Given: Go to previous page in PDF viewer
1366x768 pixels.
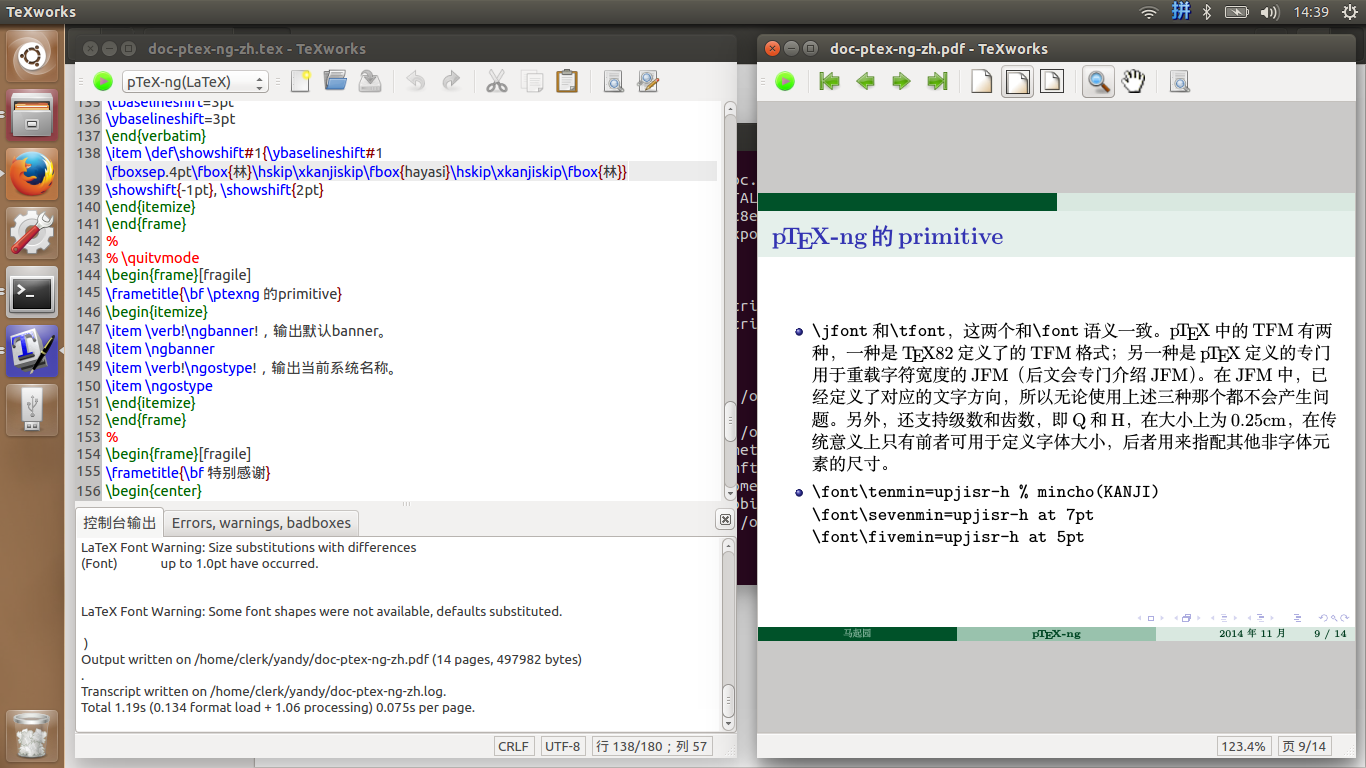Looking at the screenshot, I should (865, 82).
